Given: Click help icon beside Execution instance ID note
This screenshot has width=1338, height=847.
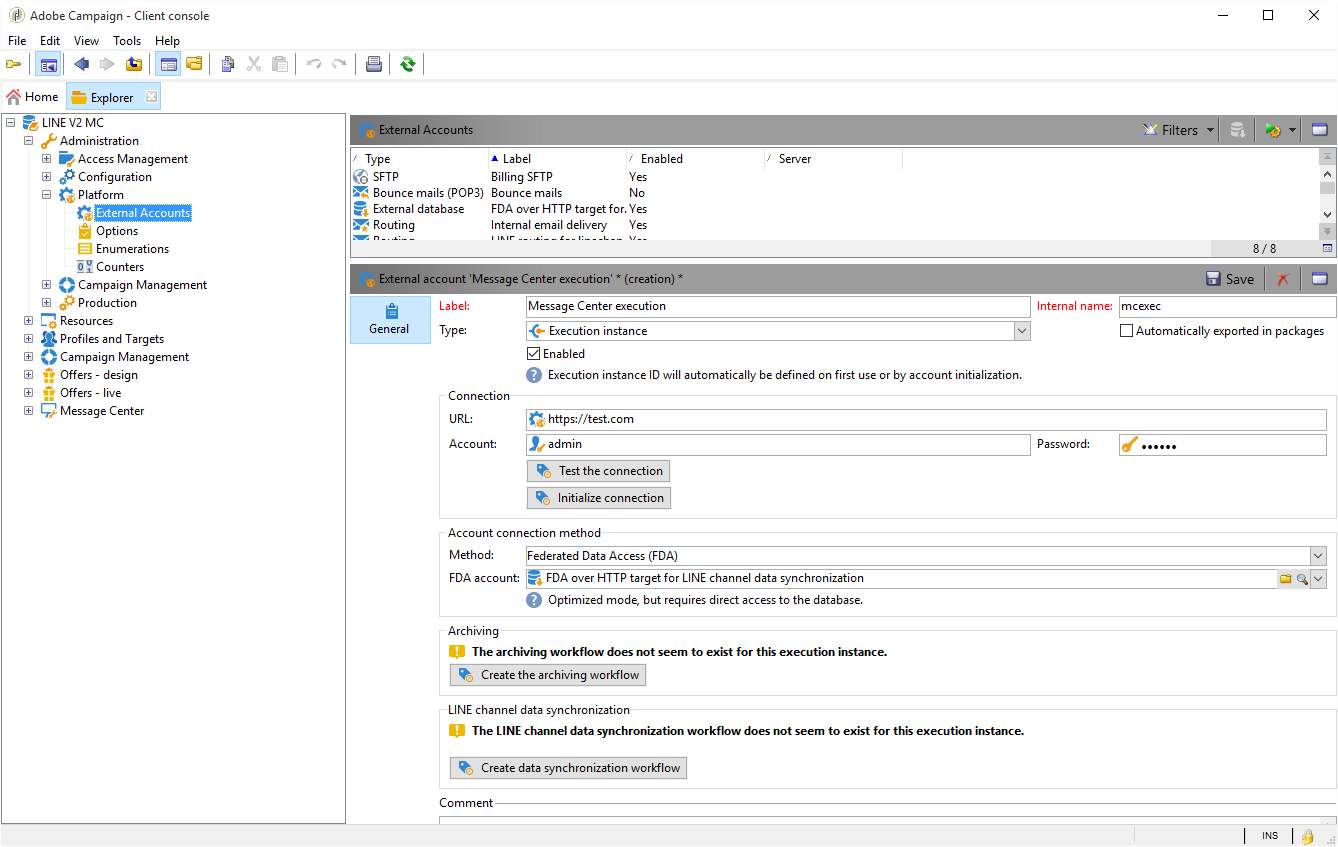Looking at the screenshot, I should pos(535,375).
